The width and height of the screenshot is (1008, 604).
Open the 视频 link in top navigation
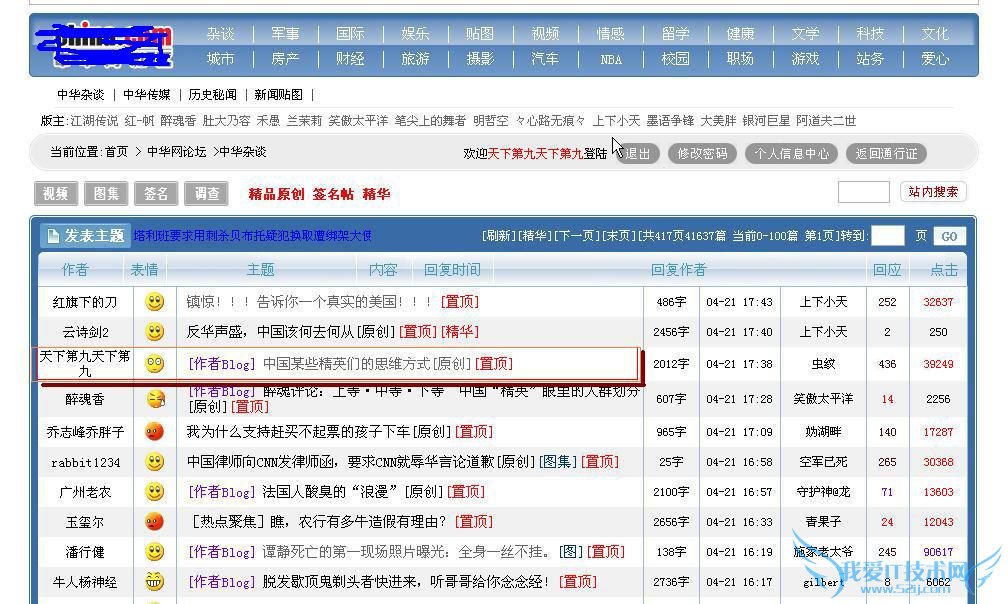click(545, 33)
